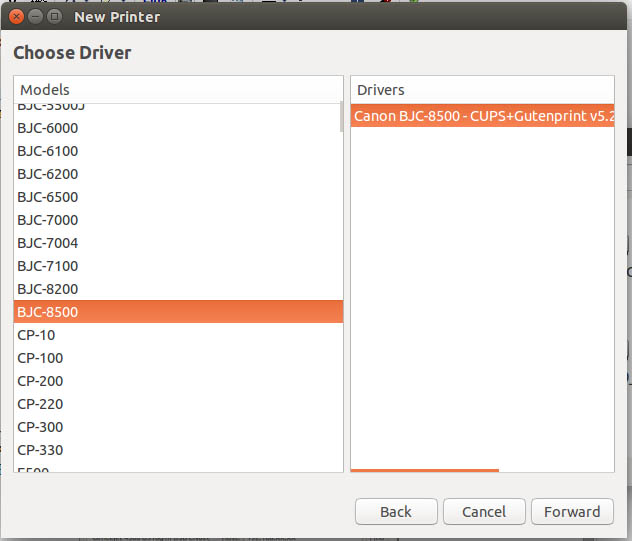Click the Forward button
Image resolution: width=632 pixels, height=541 pixels.
572,512
